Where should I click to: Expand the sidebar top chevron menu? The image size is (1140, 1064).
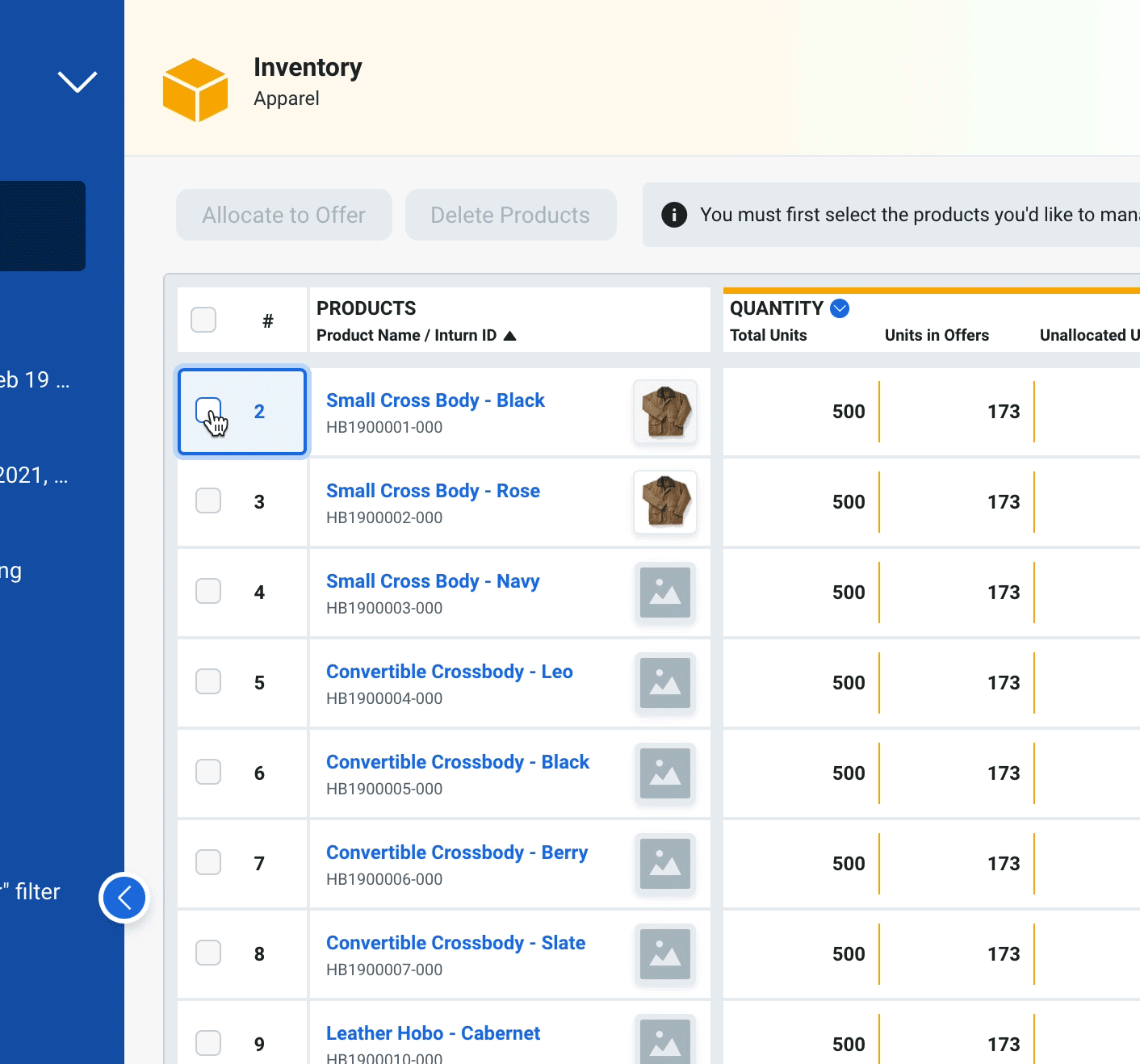78,81
